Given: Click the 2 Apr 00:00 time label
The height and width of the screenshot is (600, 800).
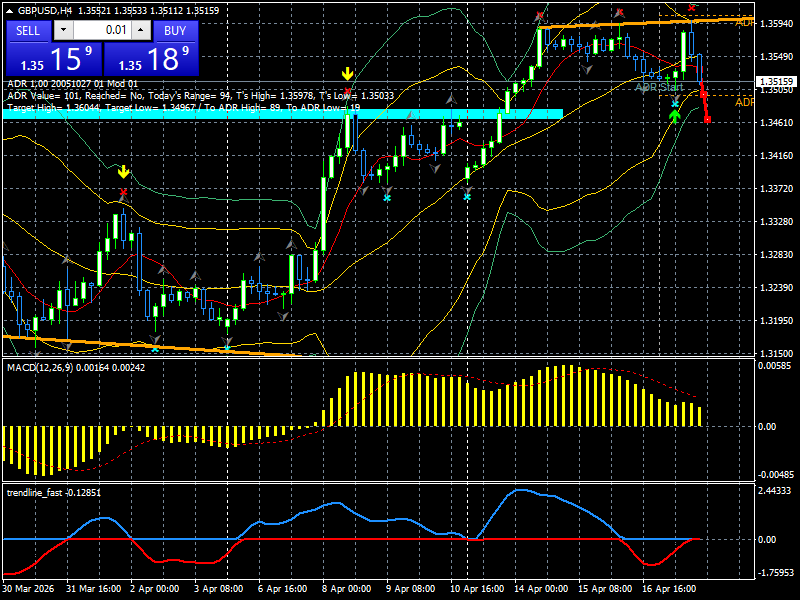Looking at the screenshot, I should [155, 589].
